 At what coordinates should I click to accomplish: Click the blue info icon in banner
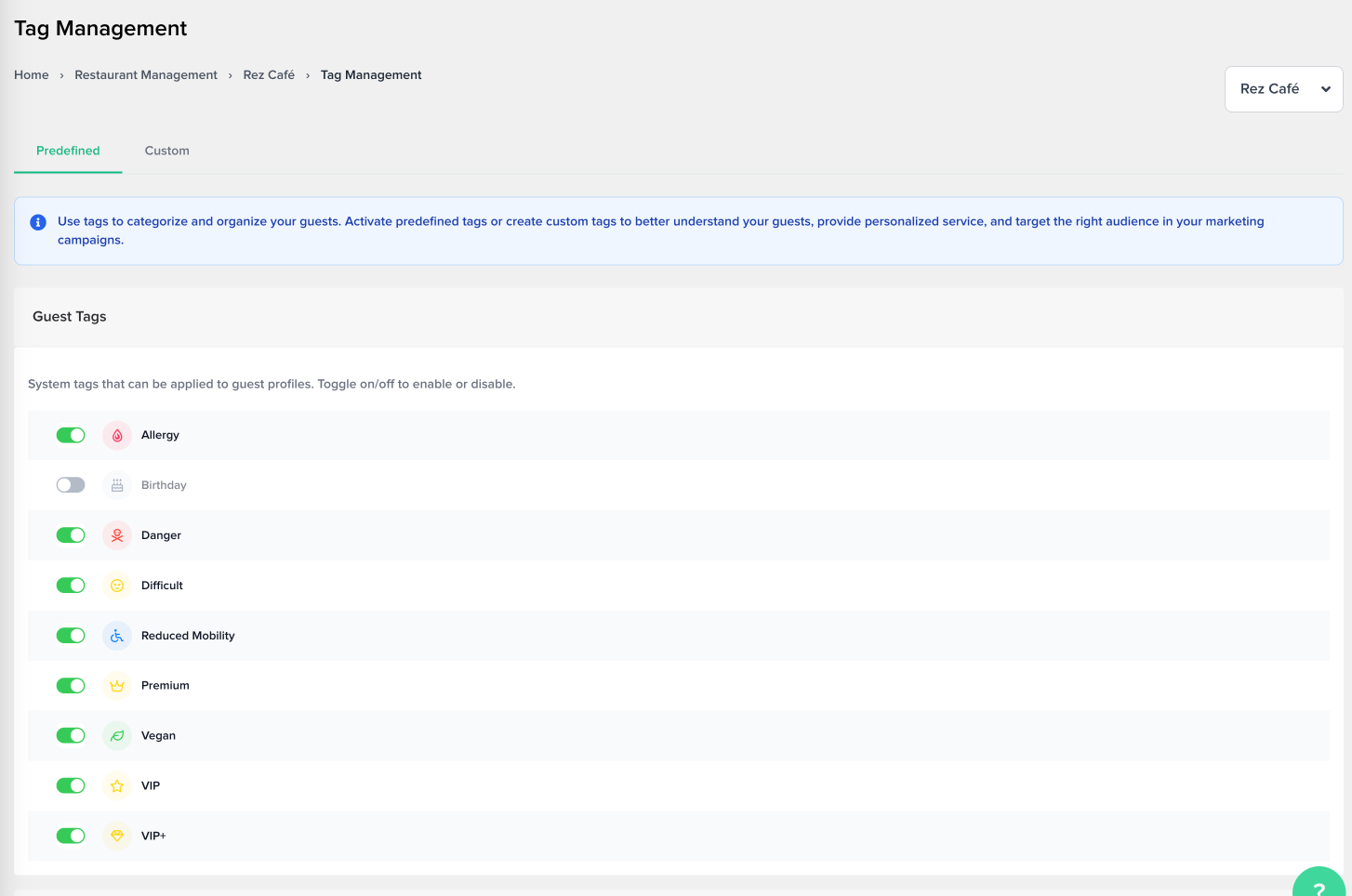38,222
